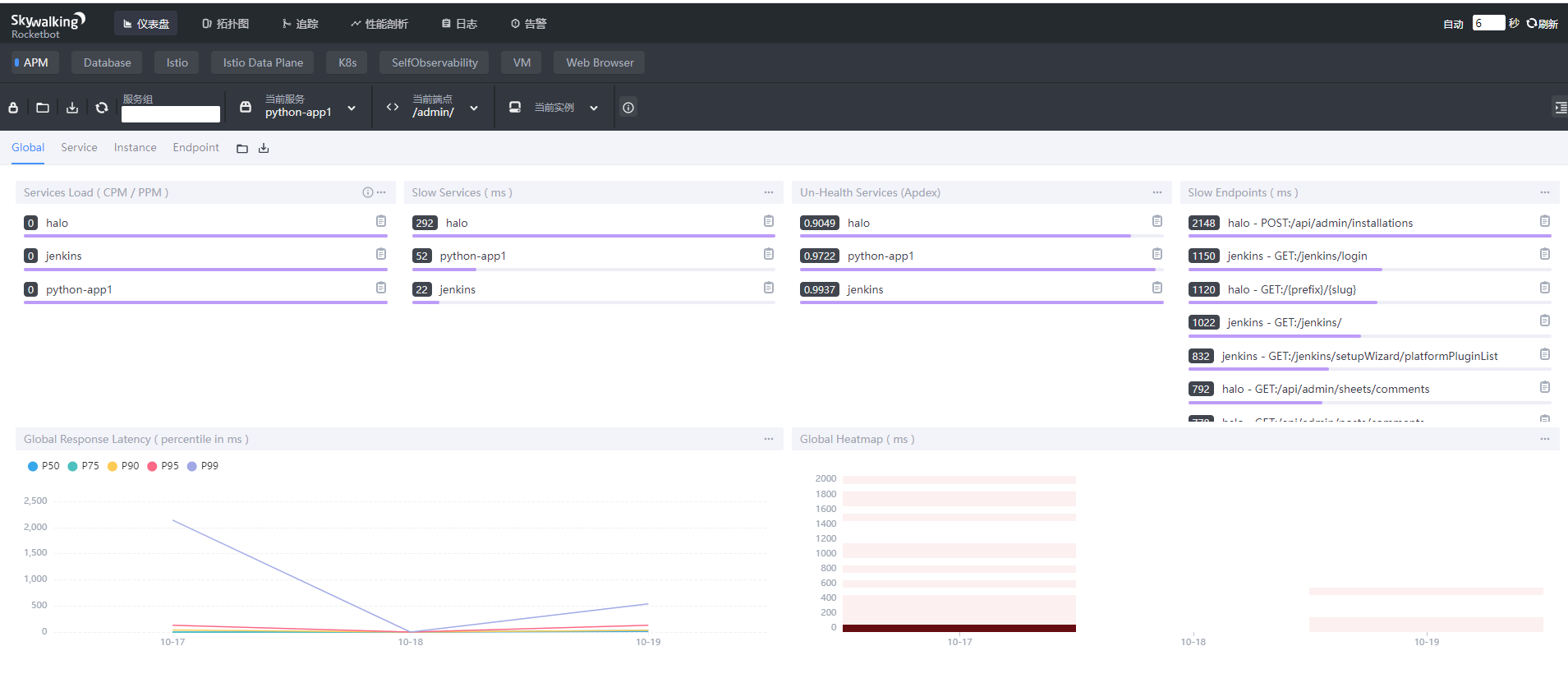This screenshot has height=683, width=1568.
Task: Open Global Heatmap panel more options
Action: [1545, 439]
